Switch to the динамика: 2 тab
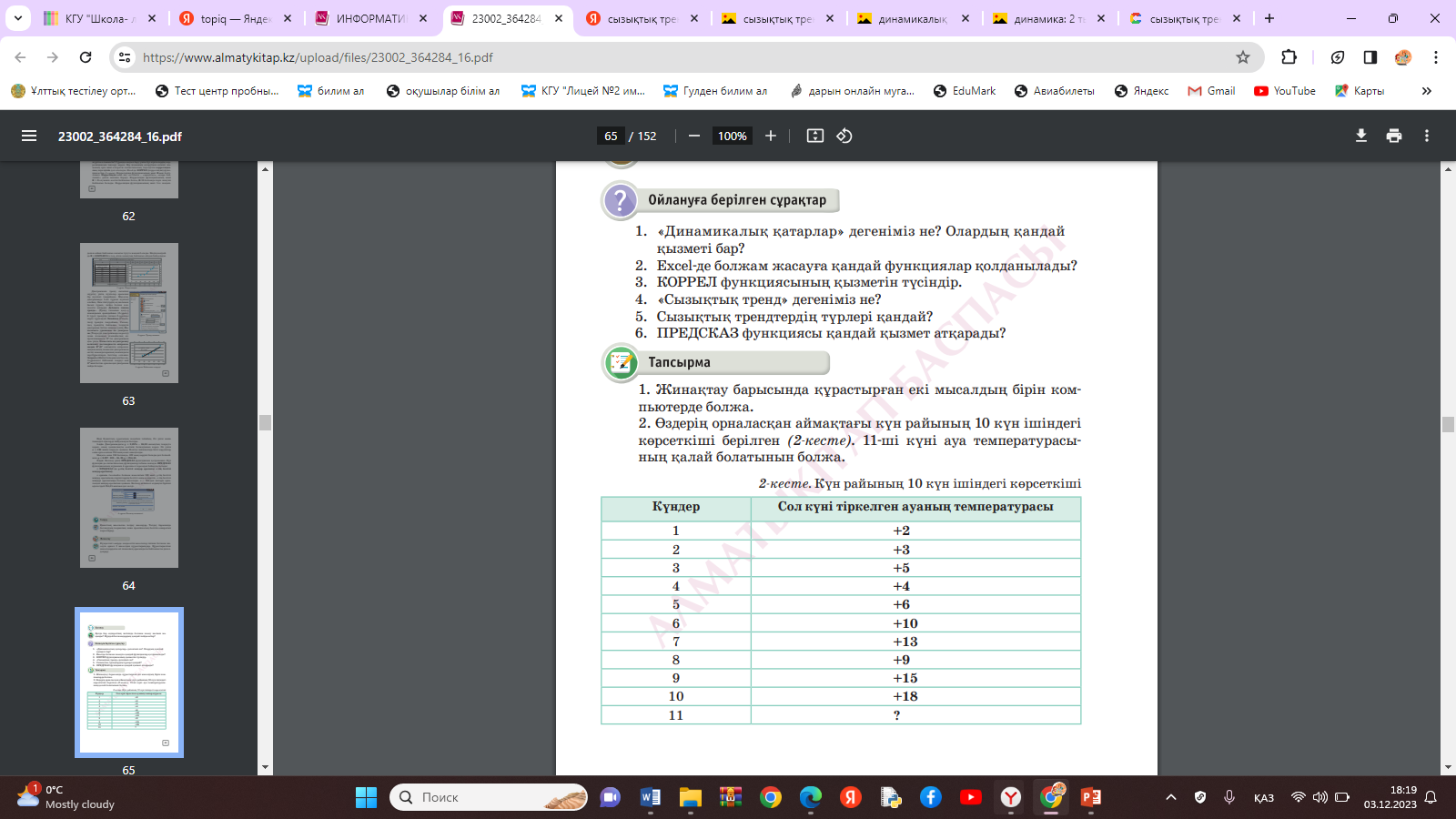This screenshot has height=819, width=1456. [x=1048, y=18]
